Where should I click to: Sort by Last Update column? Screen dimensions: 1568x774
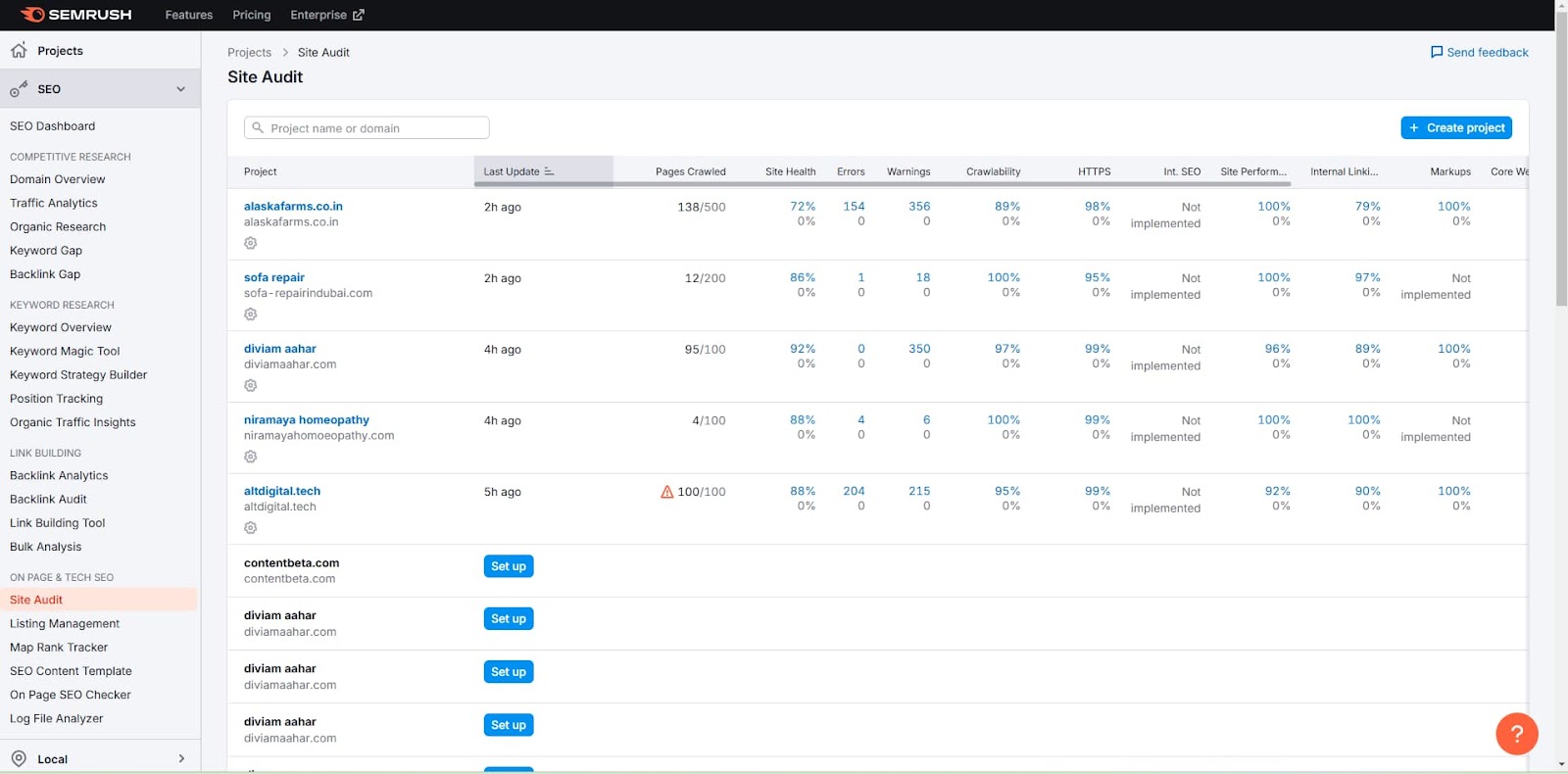click(x=543, y=171)
